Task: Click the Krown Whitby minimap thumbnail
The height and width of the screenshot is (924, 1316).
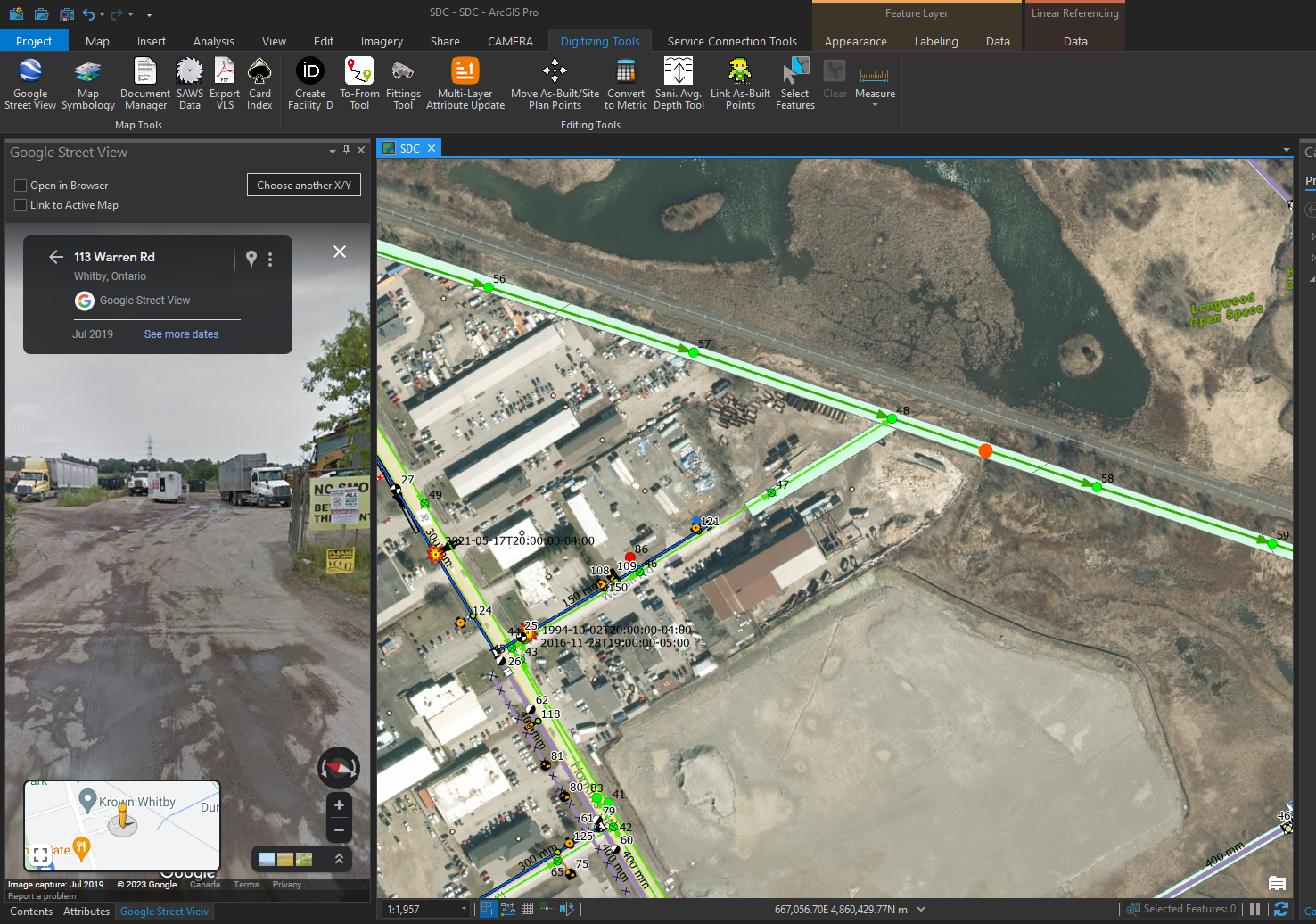Action: pos(122,825)
